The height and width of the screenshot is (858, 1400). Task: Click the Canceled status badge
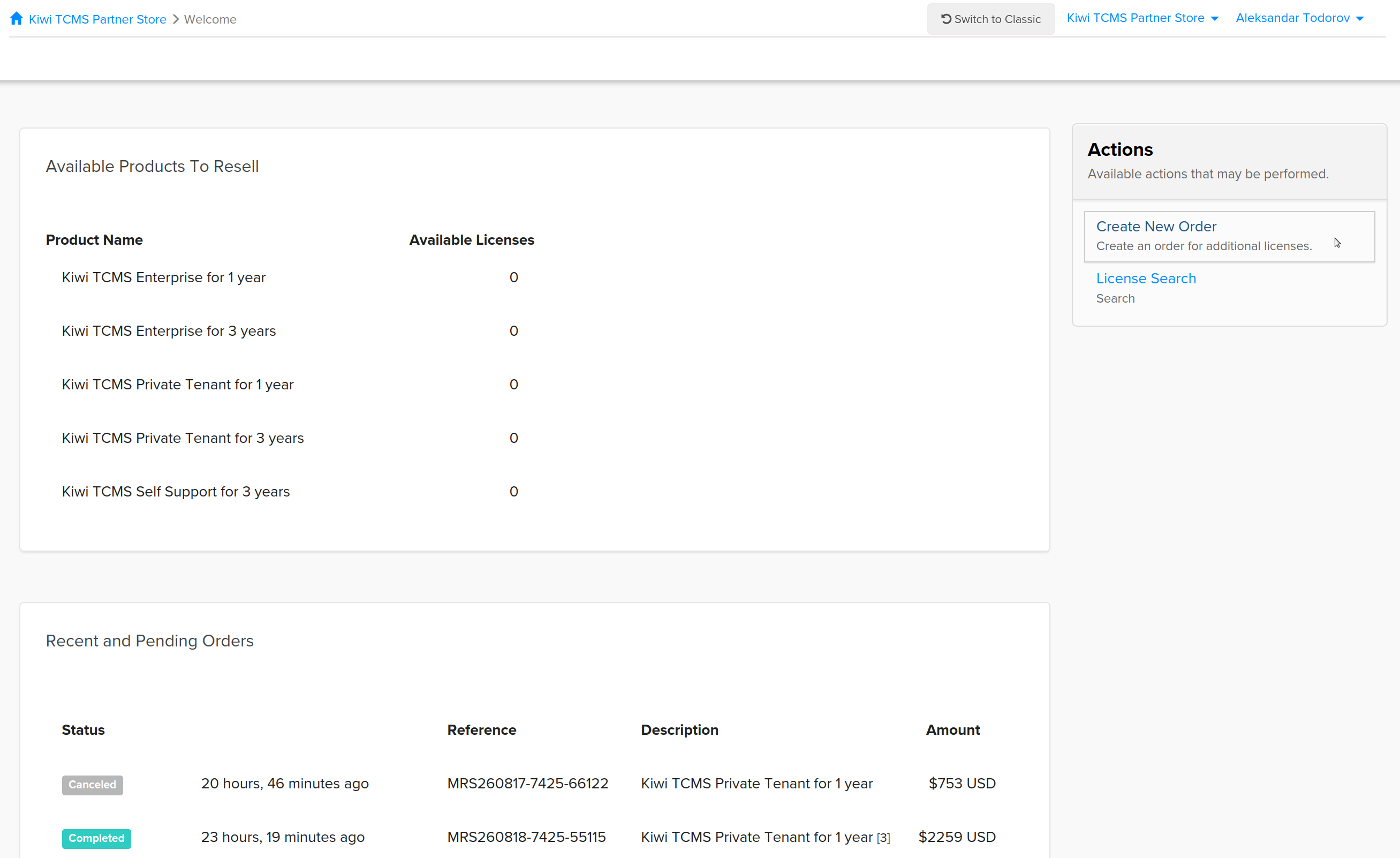pos(92,785)
